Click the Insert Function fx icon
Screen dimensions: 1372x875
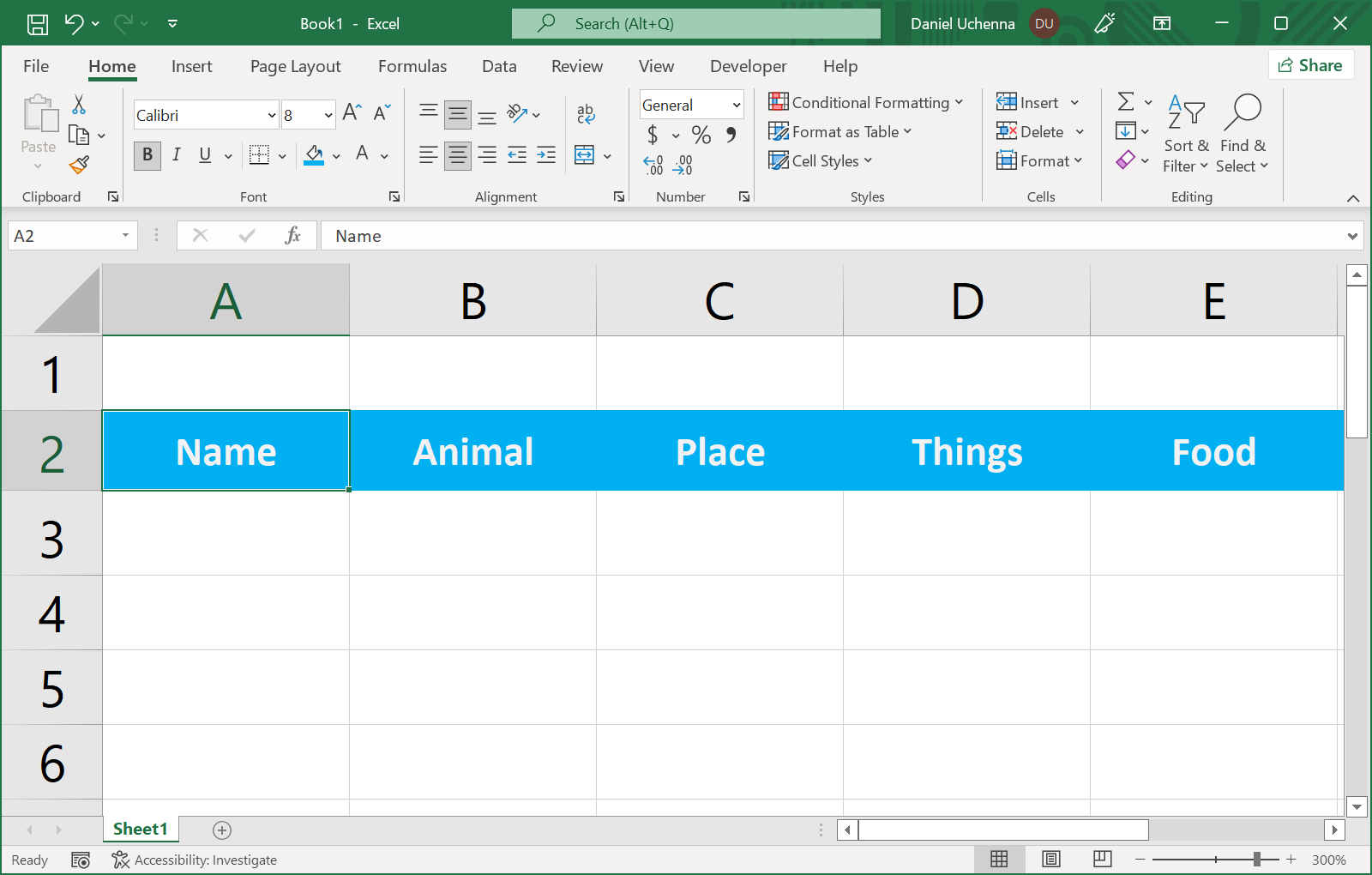point(292,236)
